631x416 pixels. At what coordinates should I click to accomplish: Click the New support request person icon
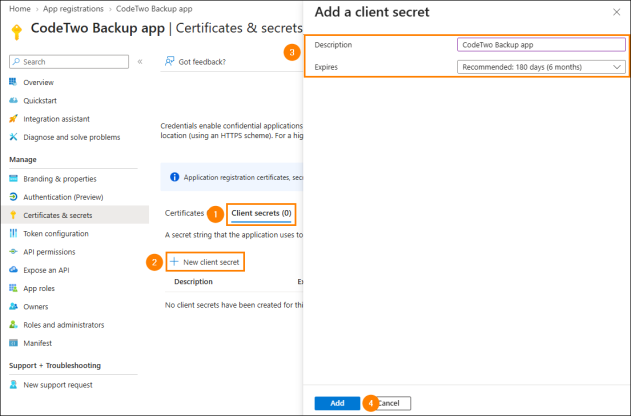click(13, 385)
